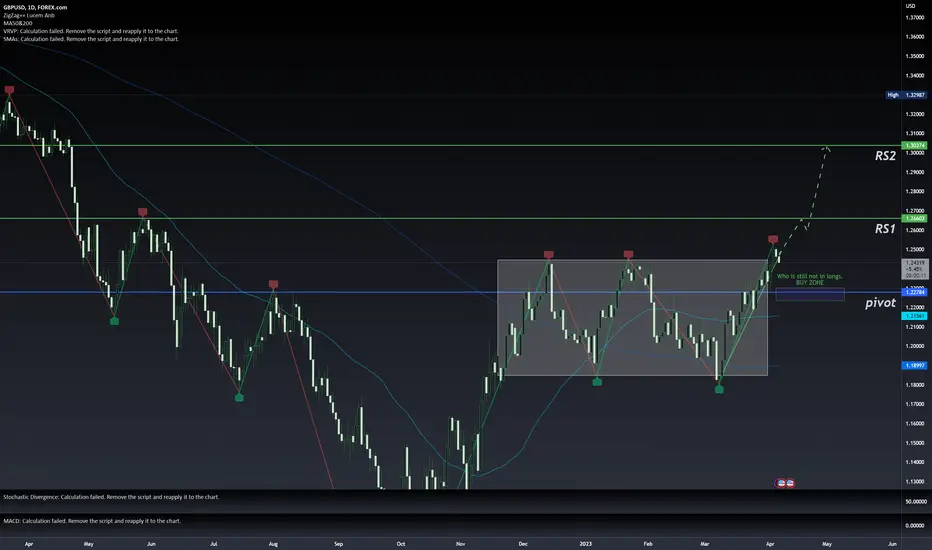Click the 50.00000 stochastic scale value
The height and width of the screenshot is (550, 932).
pos(915,501)
